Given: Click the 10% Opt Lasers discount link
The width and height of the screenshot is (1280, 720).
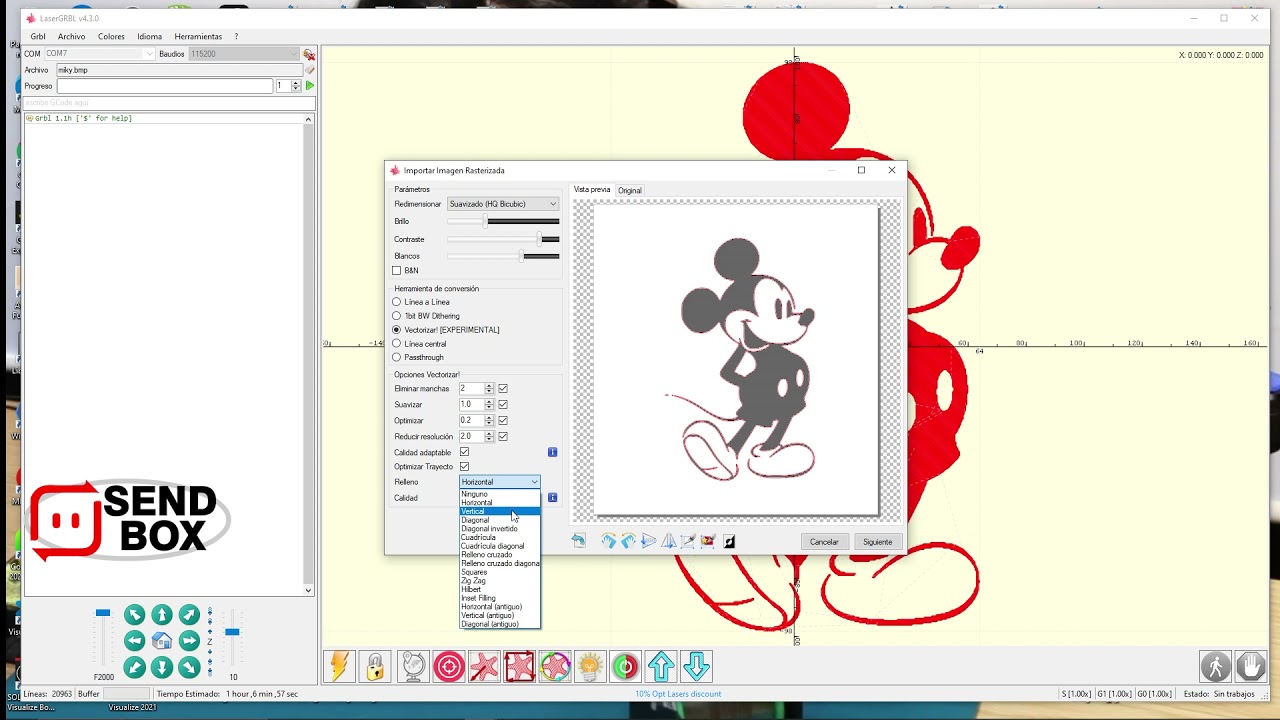Looking at the screenshot, I should click(678, 694).
